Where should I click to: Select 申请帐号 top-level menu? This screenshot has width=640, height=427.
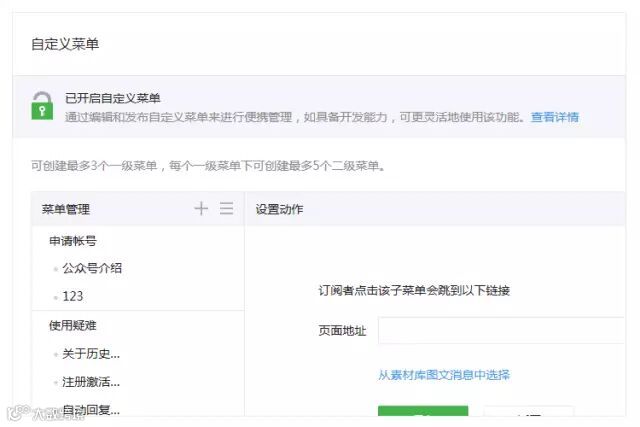73,241
